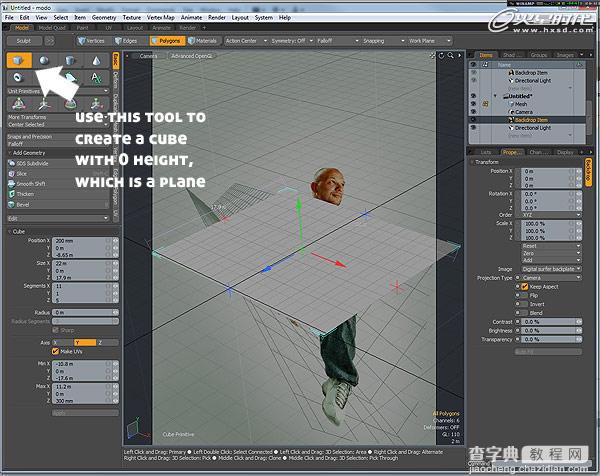Click the Center Selected button
This screenshot has height=476, width=600.
tap(58, 125)
